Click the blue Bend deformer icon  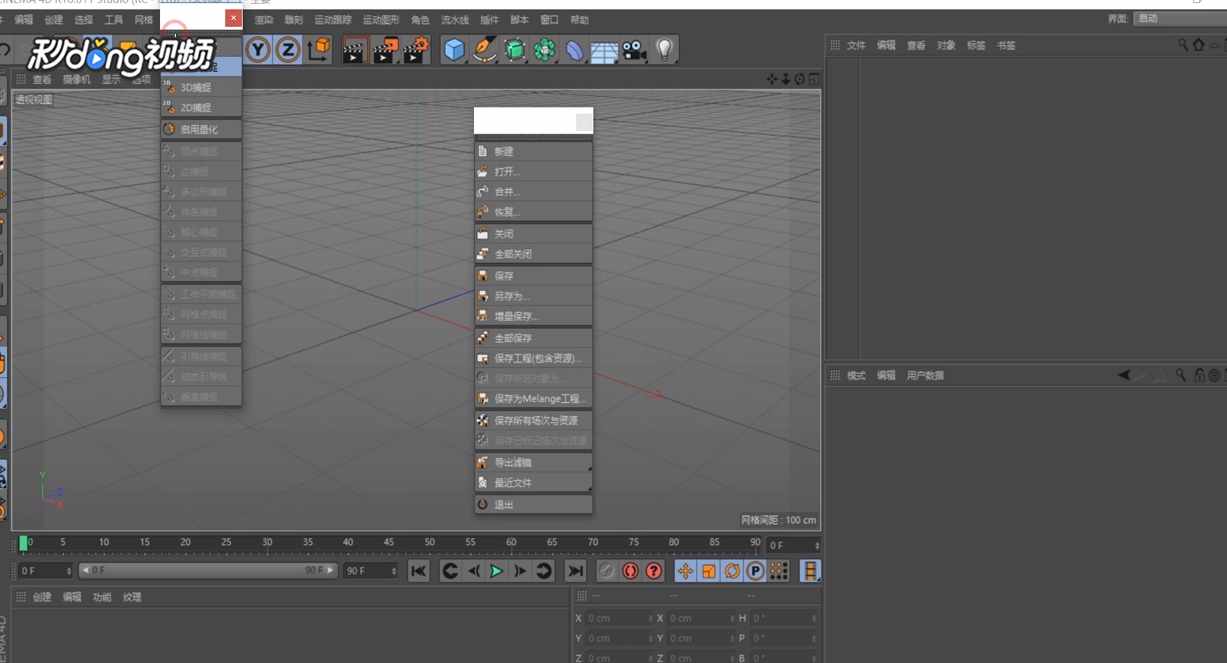click(x=575, y=49)
